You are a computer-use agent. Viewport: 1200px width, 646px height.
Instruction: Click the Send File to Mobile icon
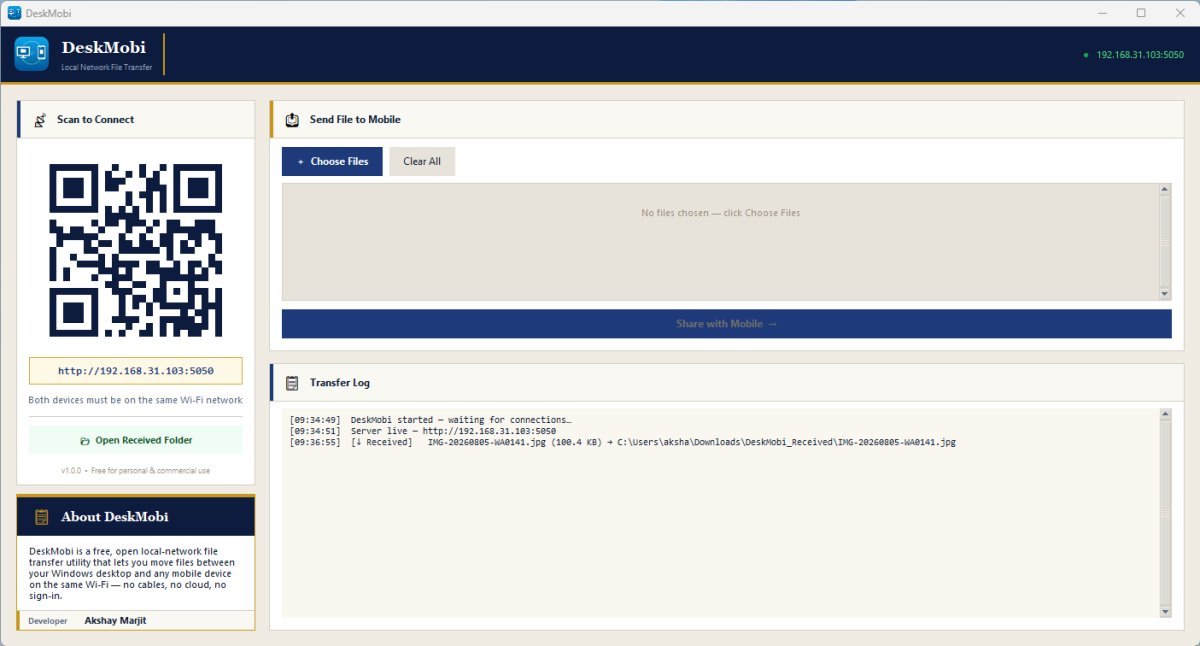[292, 120]
